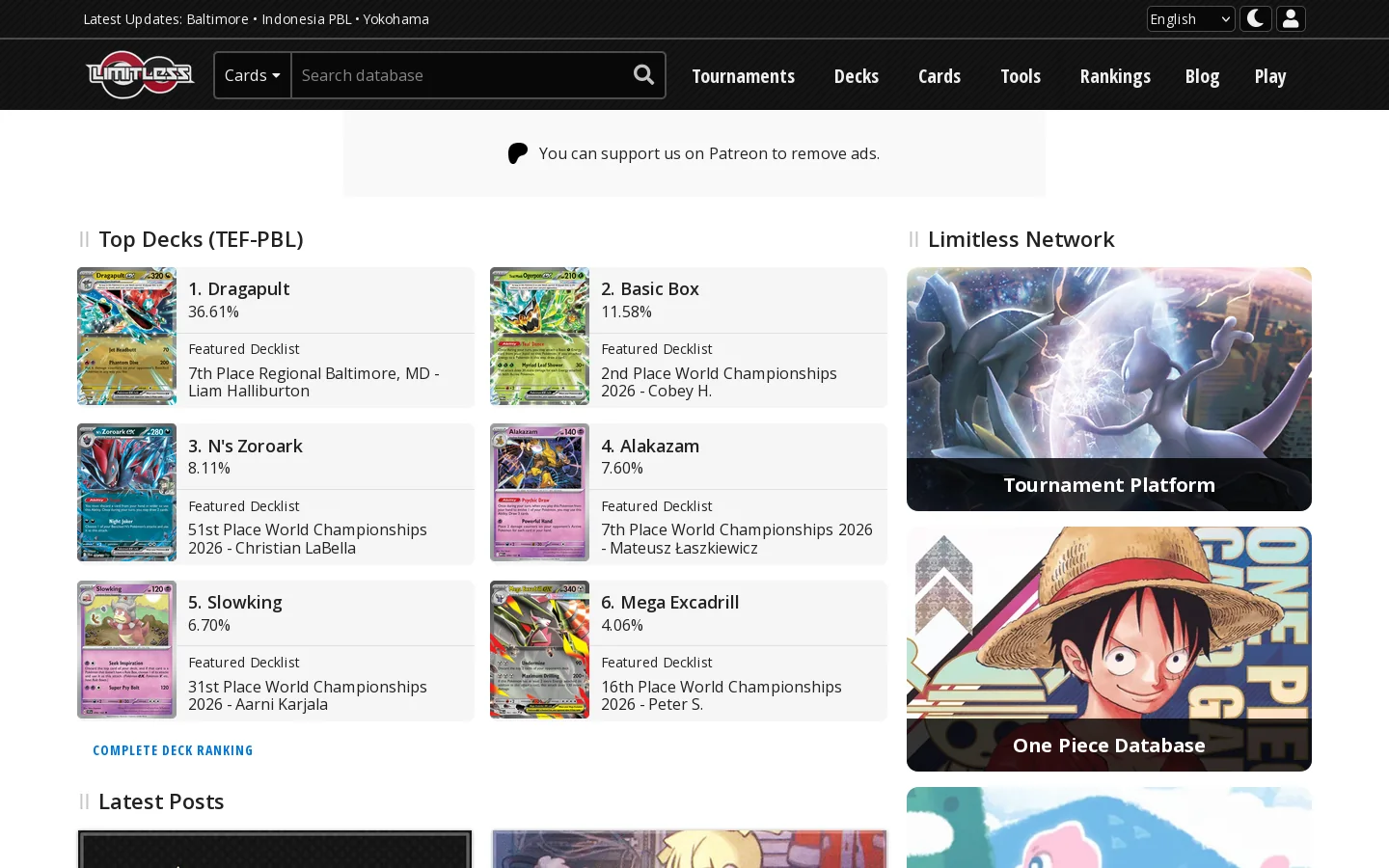Screen dimensions: 1389x868
Task: Open the Alakazam card thumbnail
Action: pos(539,493)
